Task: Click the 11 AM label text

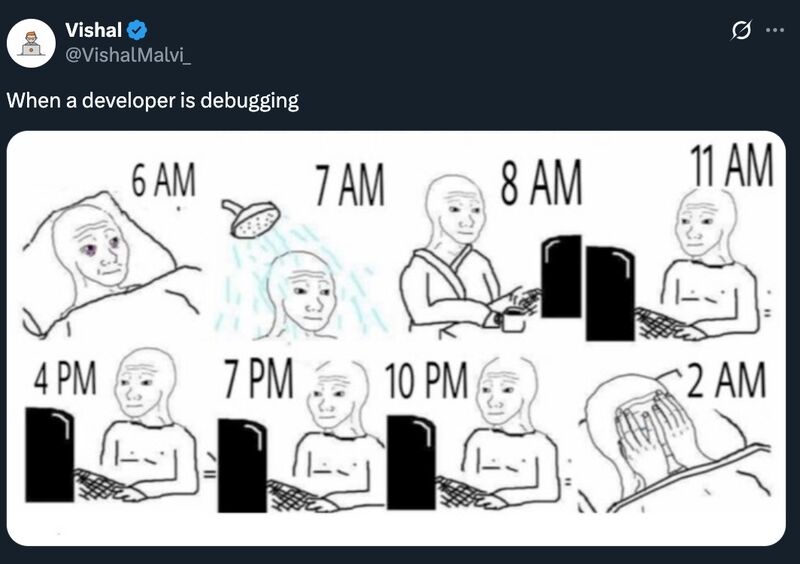Action: (x=733, y=166)
